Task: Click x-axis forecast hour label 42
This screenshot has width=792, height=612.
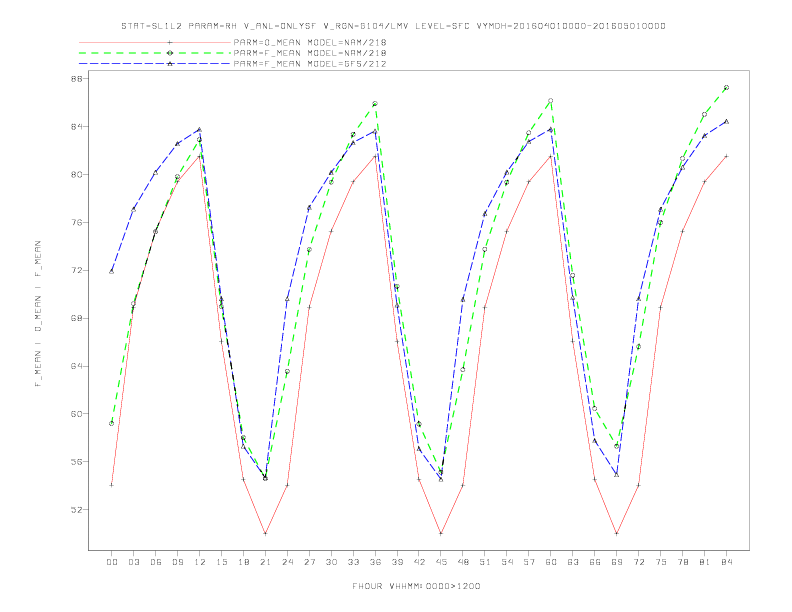Action: (419, 562)
